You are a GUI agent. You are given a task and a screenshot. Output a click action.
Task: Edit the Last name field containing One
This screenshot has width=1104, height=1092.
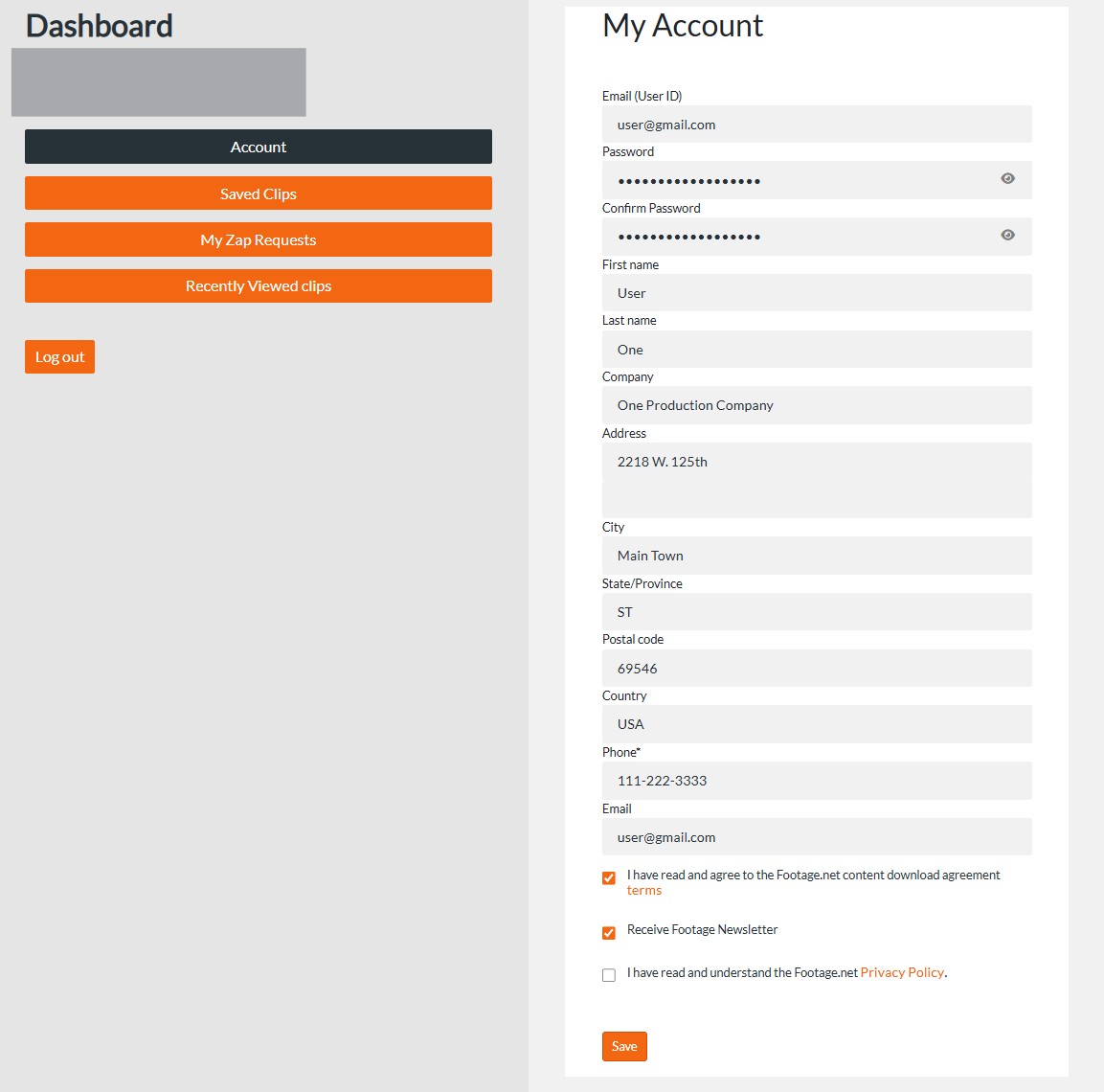pyautogui.click(x=817, y=350)
